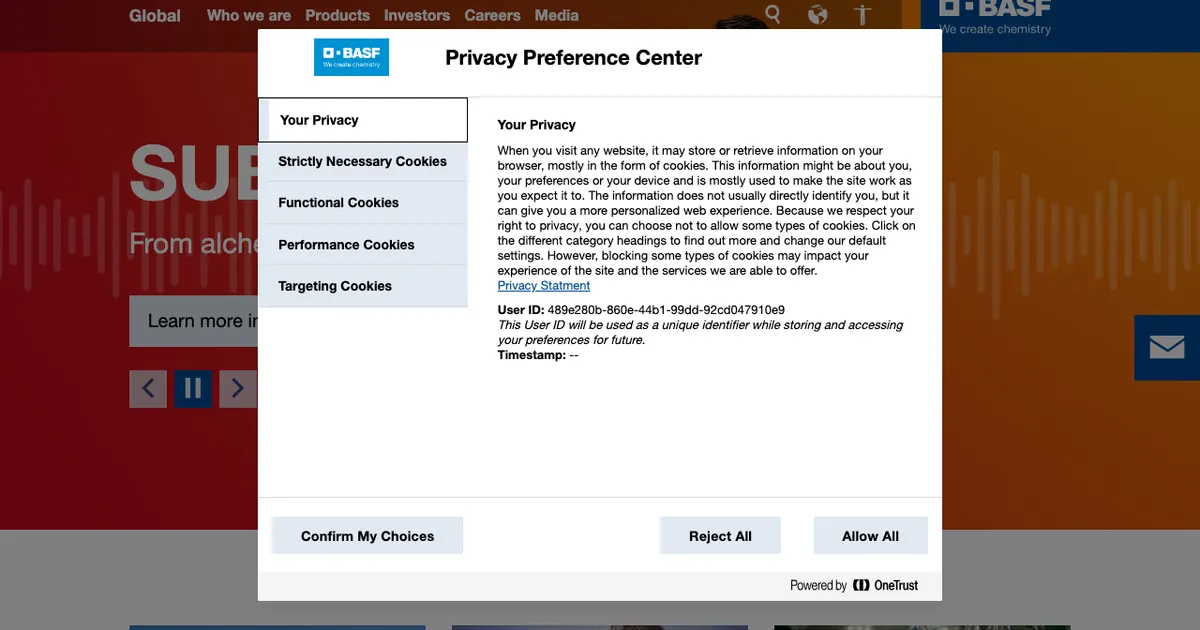This screenshot has height=630, width=1200.
Task: Click the Reject All button
Action: (720, 536)
